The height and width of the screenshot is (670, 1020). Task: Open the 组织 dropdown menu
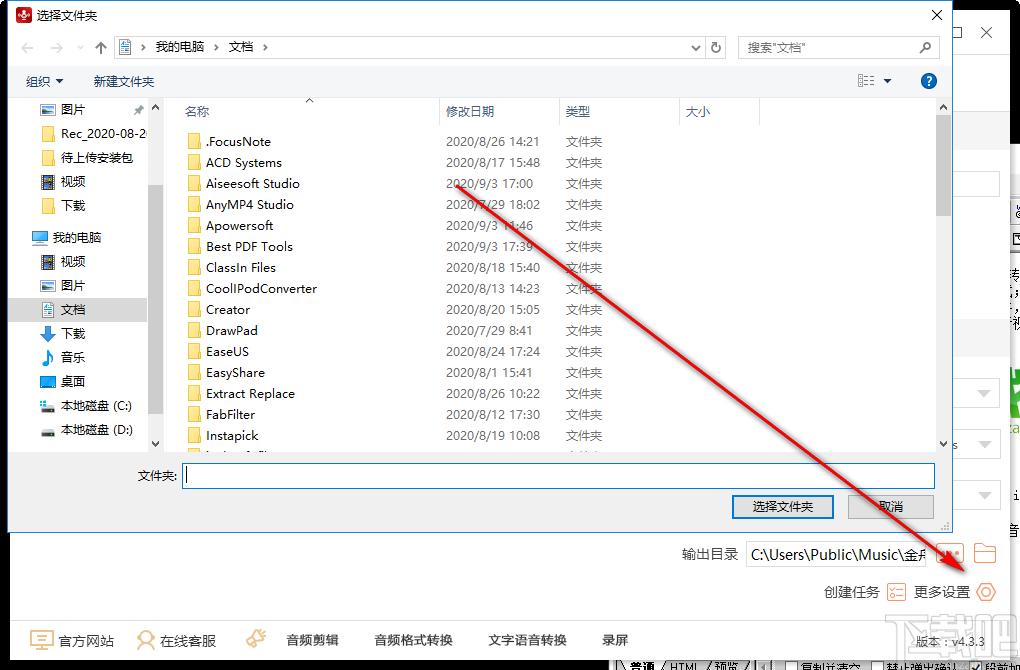coord(44,81)
